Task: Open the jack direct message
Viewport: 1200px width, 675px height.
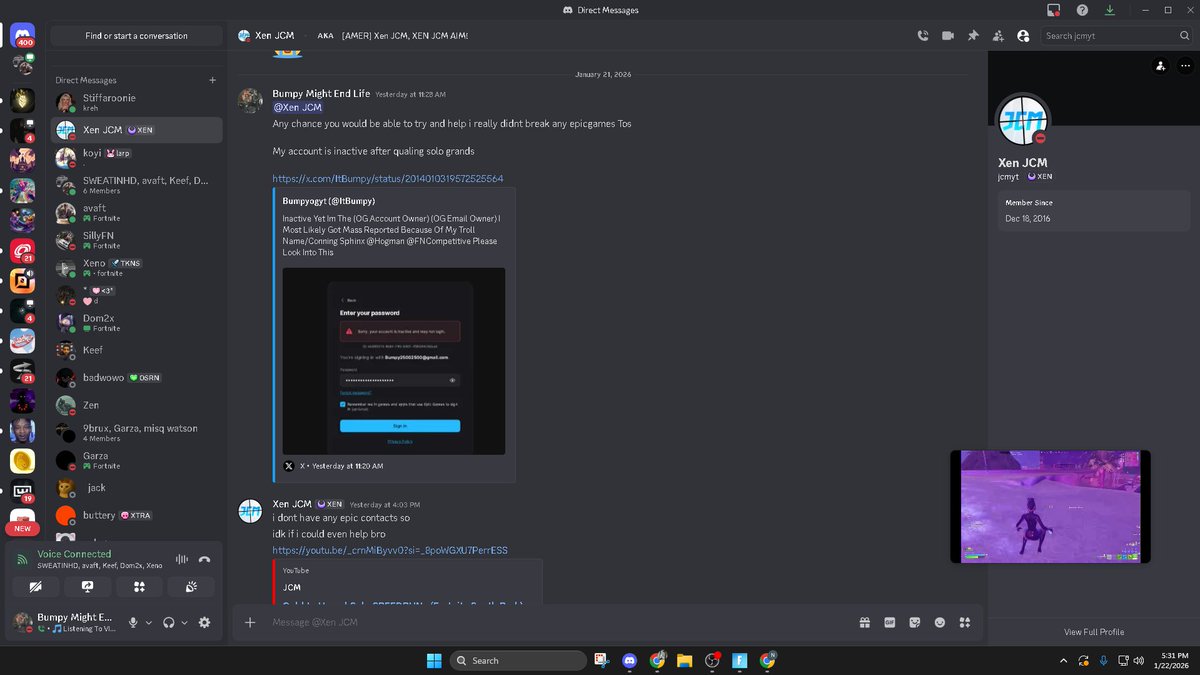Action: coord(136,488)
